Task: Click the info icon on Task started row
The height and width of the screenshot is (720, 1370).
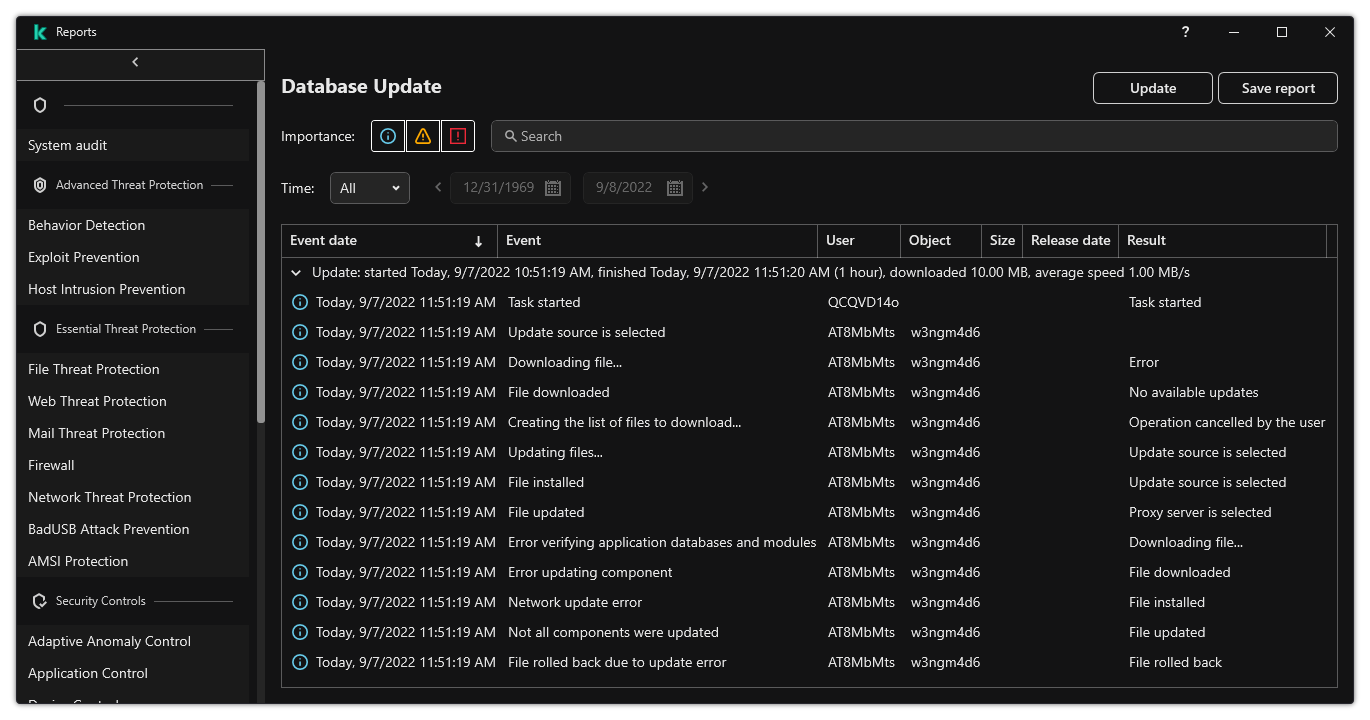Action: click(298, 302)
